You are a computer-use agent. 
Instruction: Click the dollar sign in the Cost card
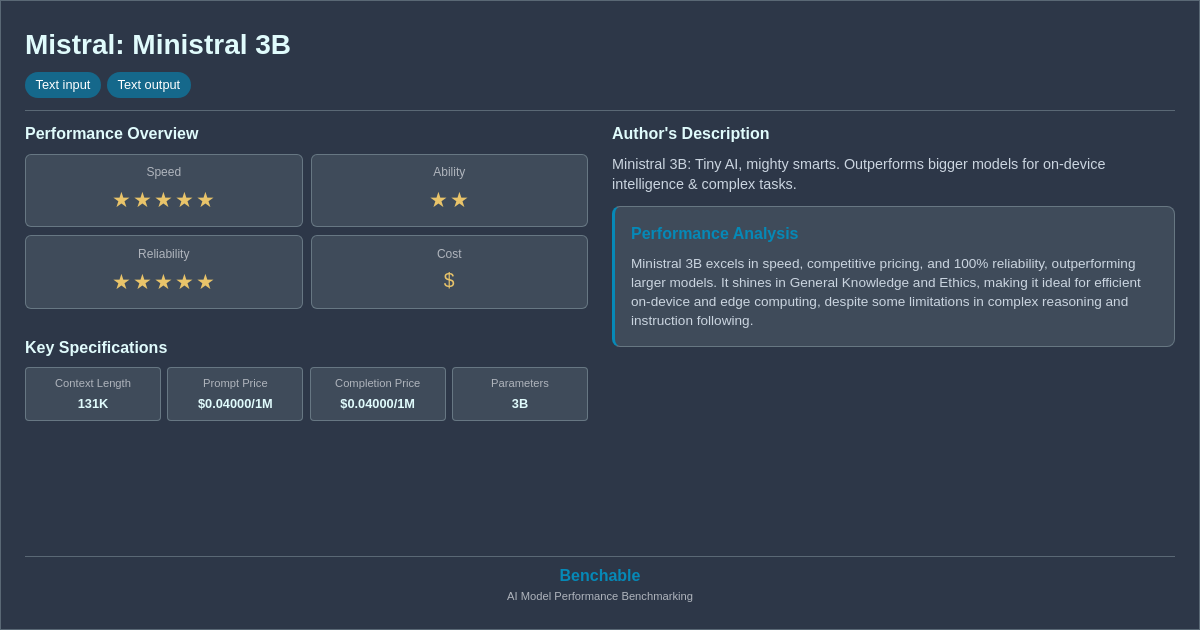click(449, 280)
